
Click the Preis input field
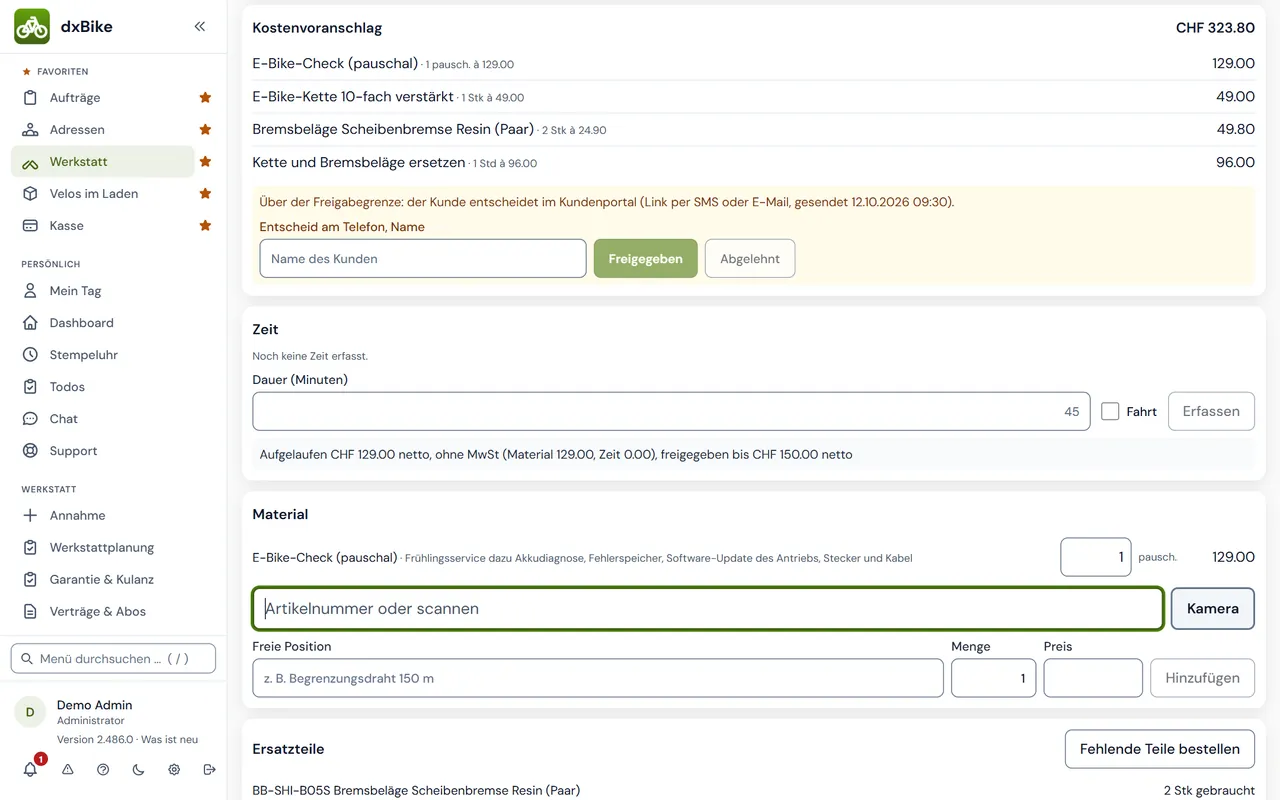click(1093, 678)
